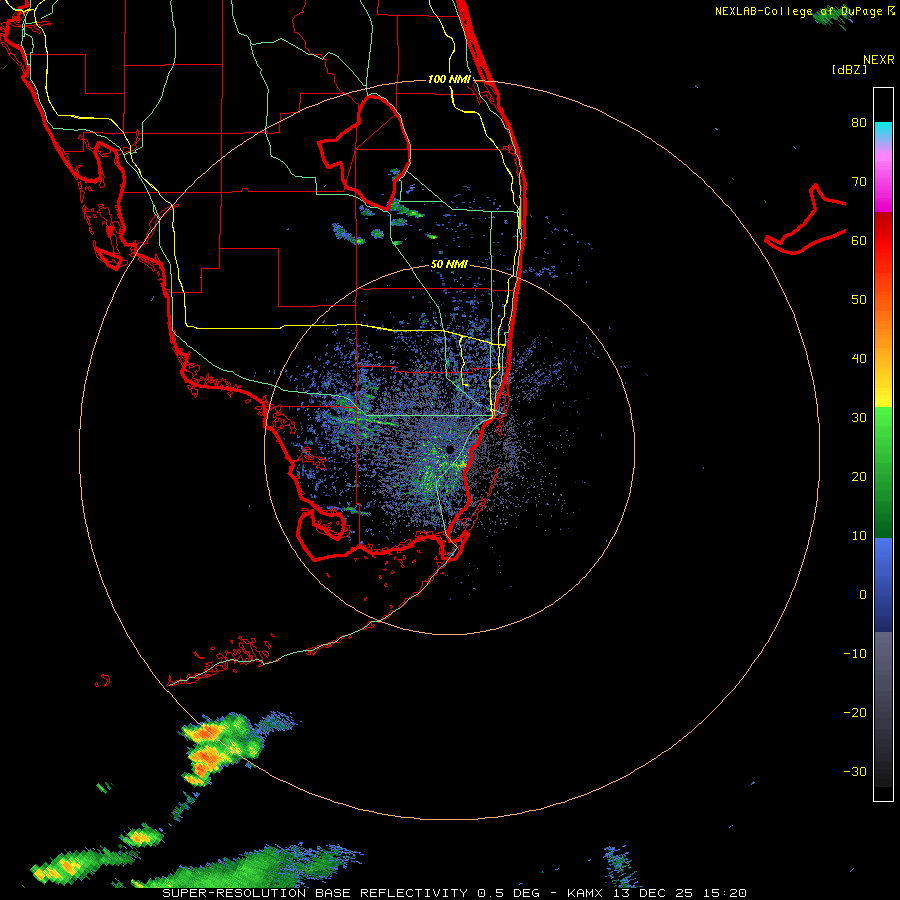Click the [dBZ] unit label
Image resolution: width=900 pixels, height=900 pixels.
coord(849,69)
